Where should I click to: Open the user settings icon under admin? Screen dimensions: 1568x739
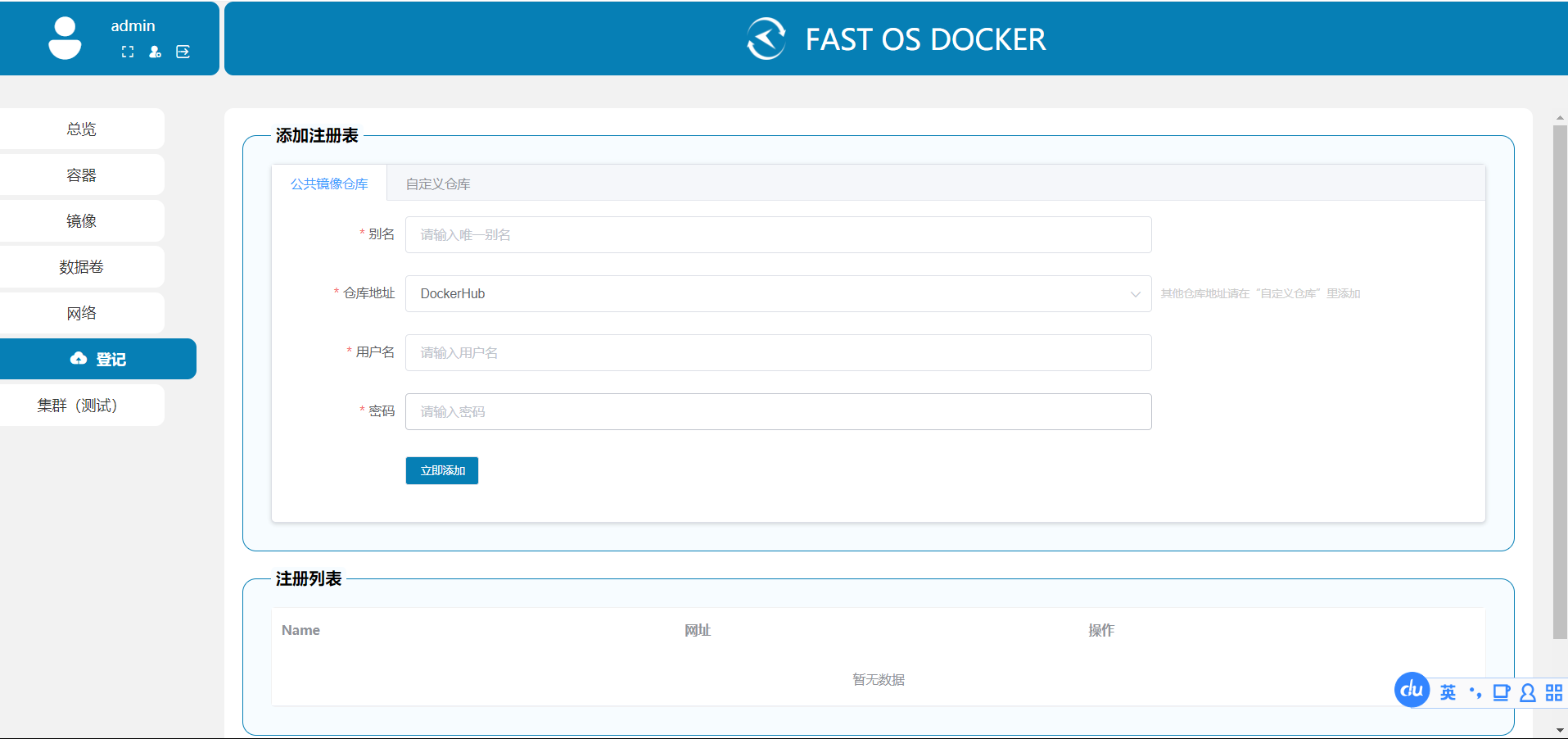pyautogui.click(x=155, y=52)
